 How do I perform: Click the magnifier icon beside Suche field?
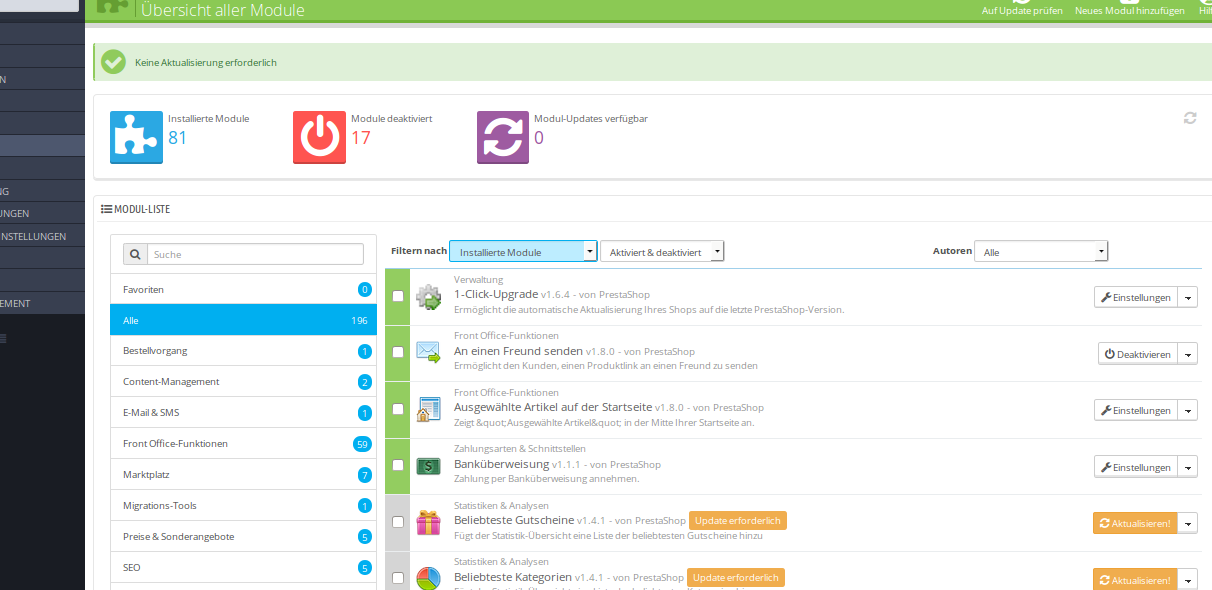136,254
